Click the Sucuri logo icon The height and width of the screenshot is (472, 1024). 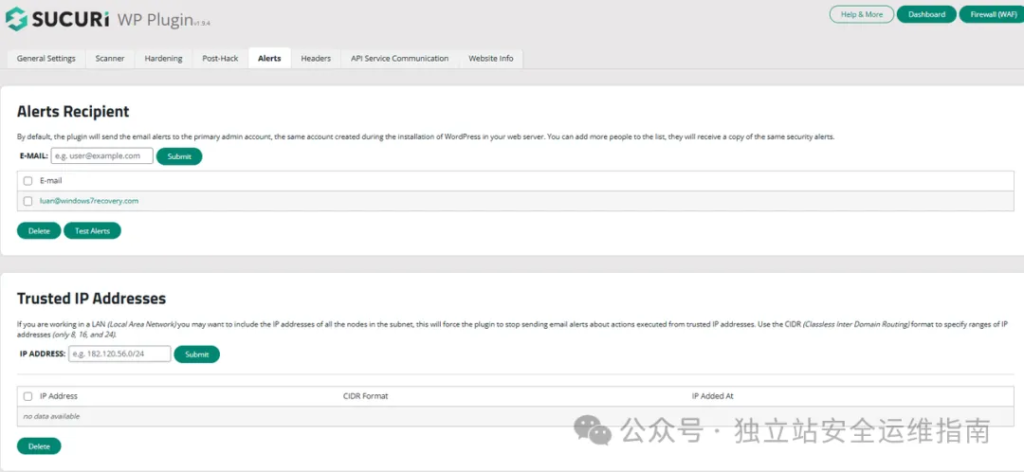point(16,20)
